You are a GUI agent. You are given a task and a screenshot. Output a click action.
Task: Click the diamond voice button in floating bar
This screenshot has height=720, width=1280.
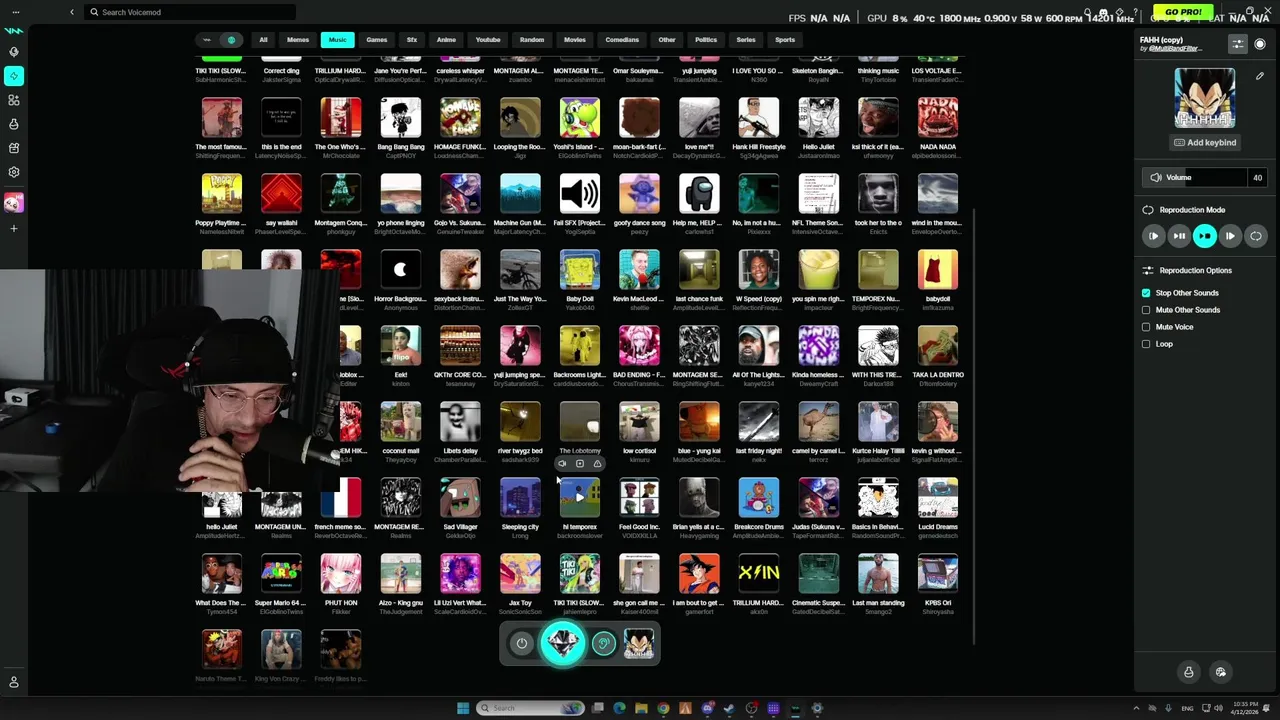[x=563, y=643]
